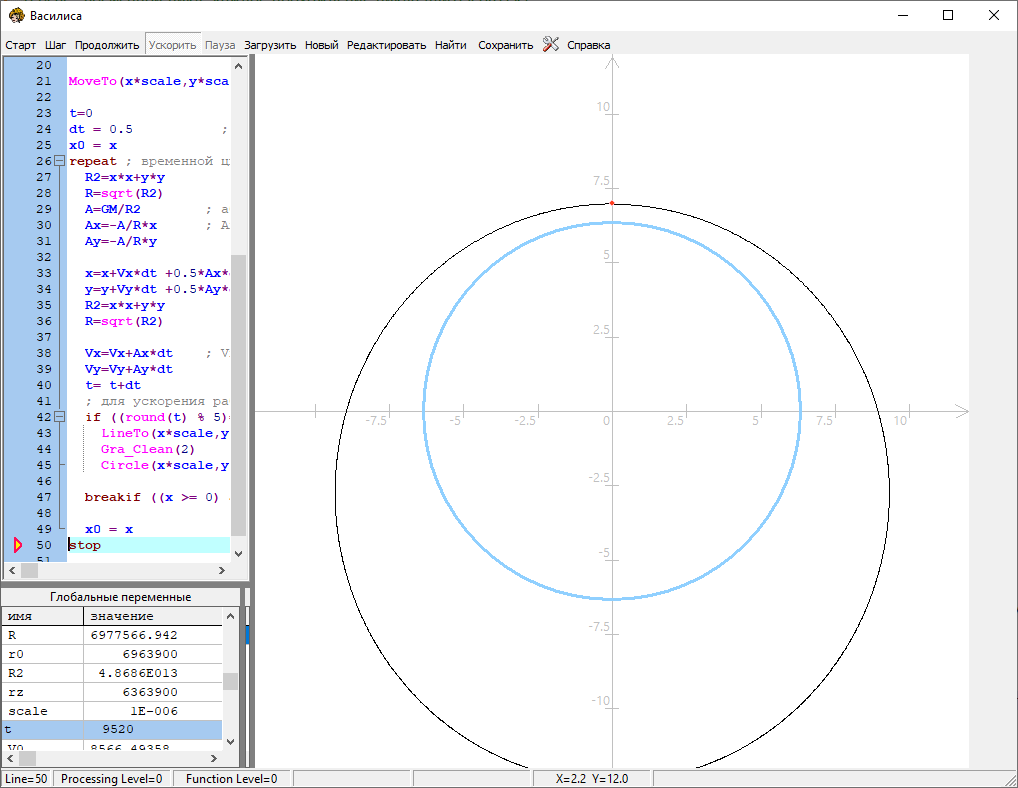Maximize the Василиса window
The height and width of the screenshot is (788, 1018).
(948, 15)
